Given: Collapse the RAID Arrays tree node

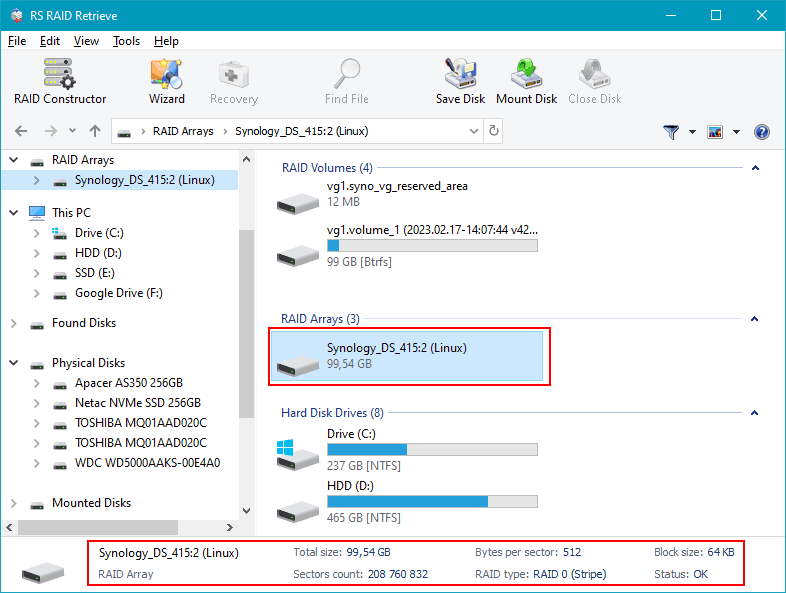Looking at the screenshot, I should [14, 160].
